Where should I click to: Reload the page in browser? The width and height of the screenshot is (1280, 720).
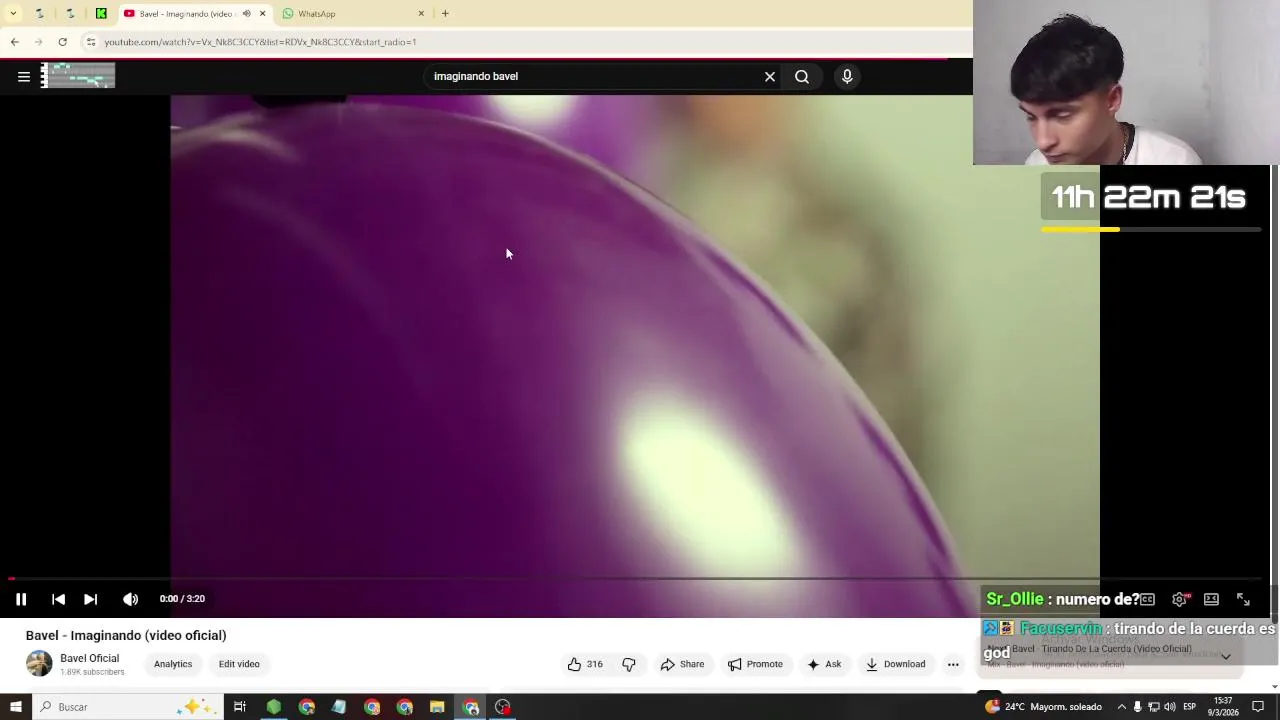(62, 42)
